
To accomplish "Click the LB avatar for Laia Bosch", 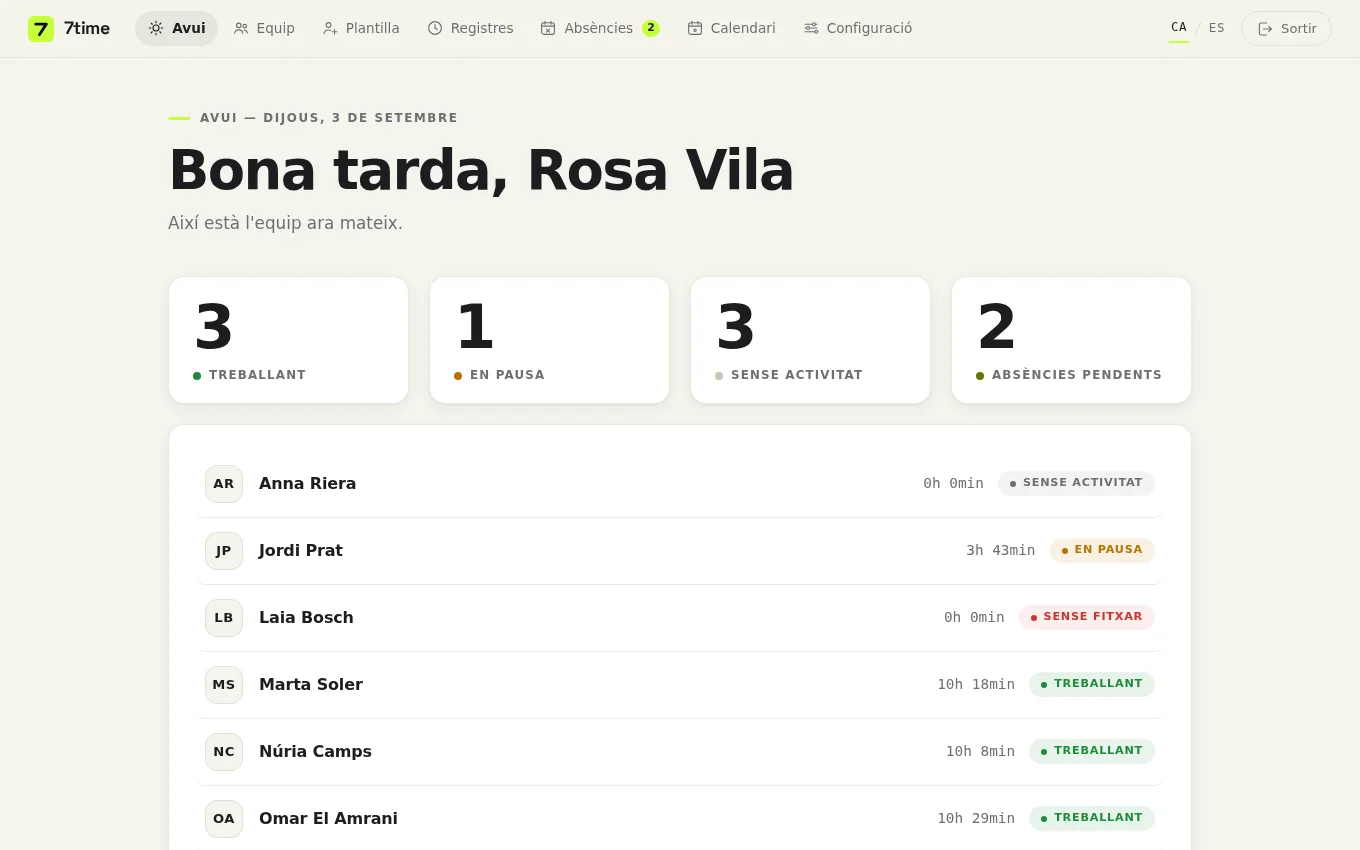I will pos(224,618).
